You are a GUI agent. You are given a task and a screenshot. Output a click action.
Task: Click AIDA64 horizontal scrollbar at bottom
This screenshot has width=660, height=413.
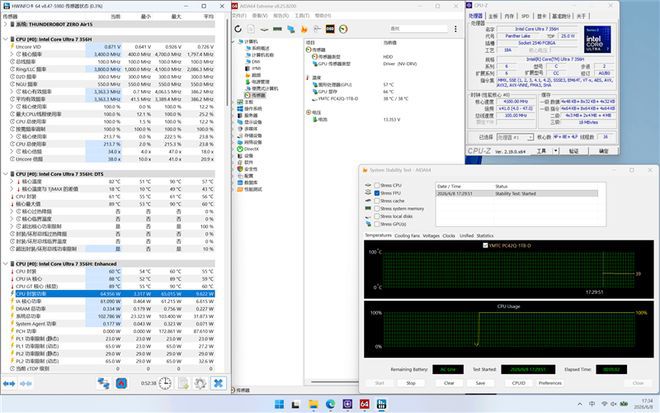(x=335, y=382)
